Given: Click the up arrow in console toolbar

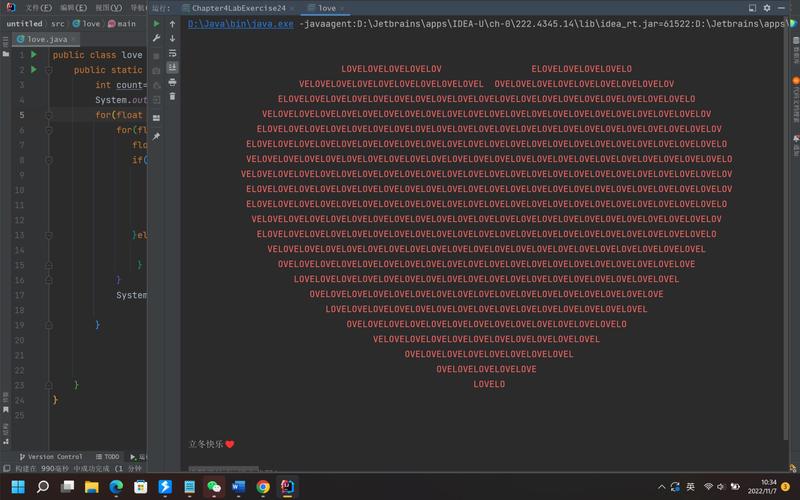Looking at the screenshot, I should pos(173,24).
